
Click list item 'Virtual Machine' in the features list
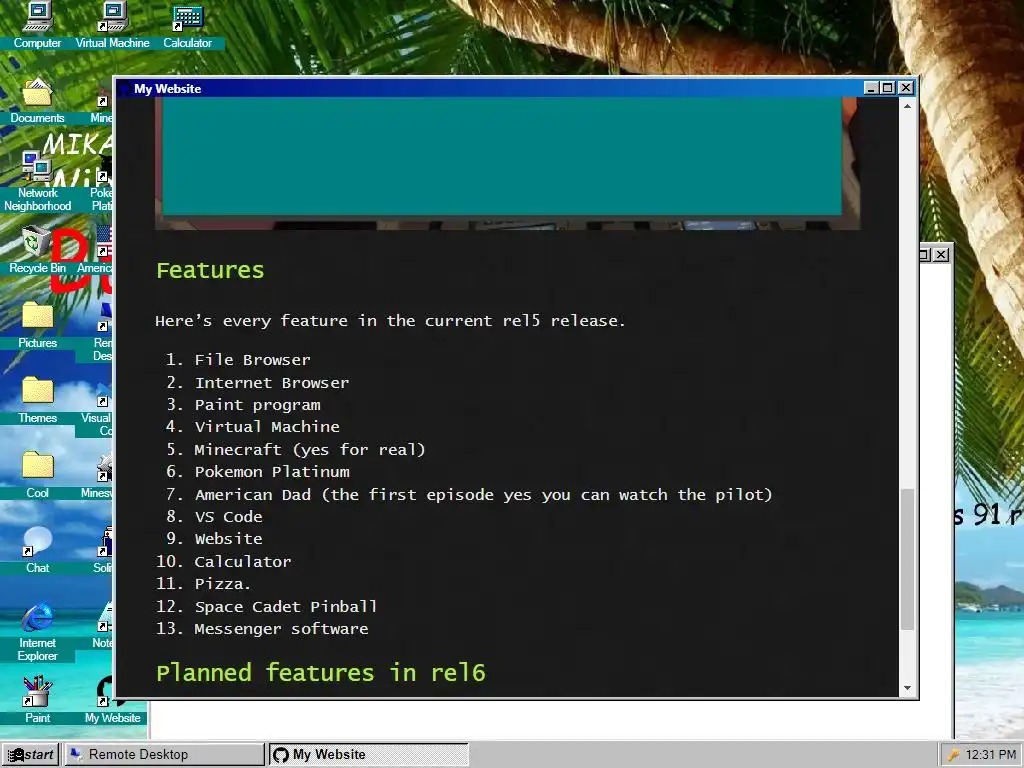pyautogui.click(x=267, y=427)
